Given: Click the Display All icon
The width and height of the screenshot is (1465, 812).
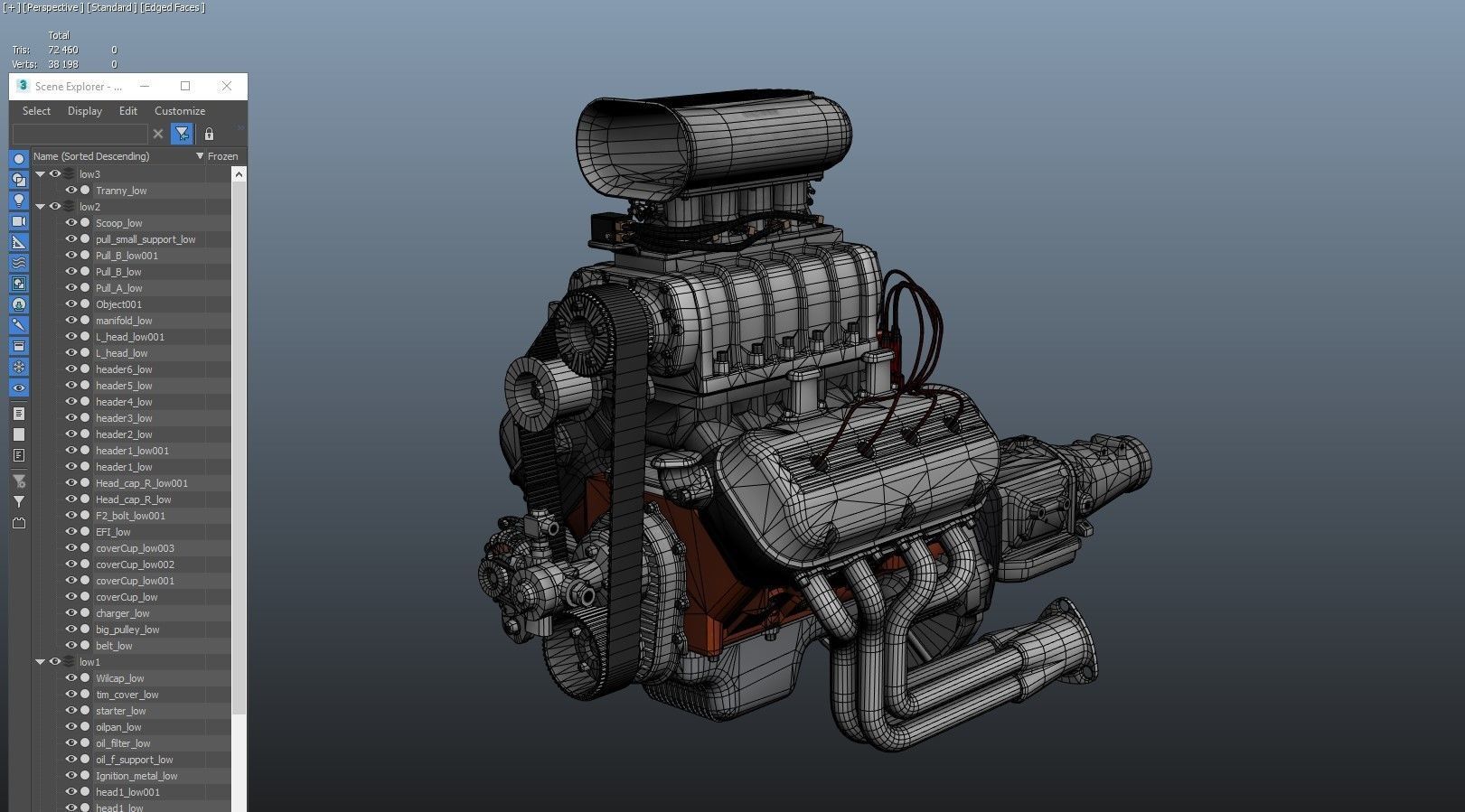Looking at the screenshot, I should tap(19, 414).
